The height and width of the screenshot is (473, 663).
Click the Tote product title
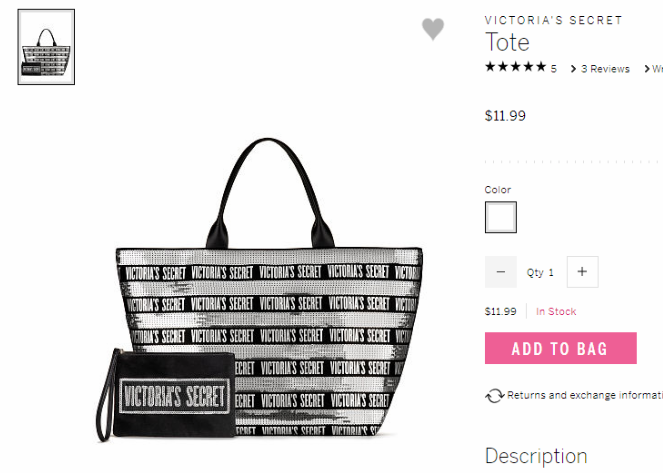coord(507,42)
